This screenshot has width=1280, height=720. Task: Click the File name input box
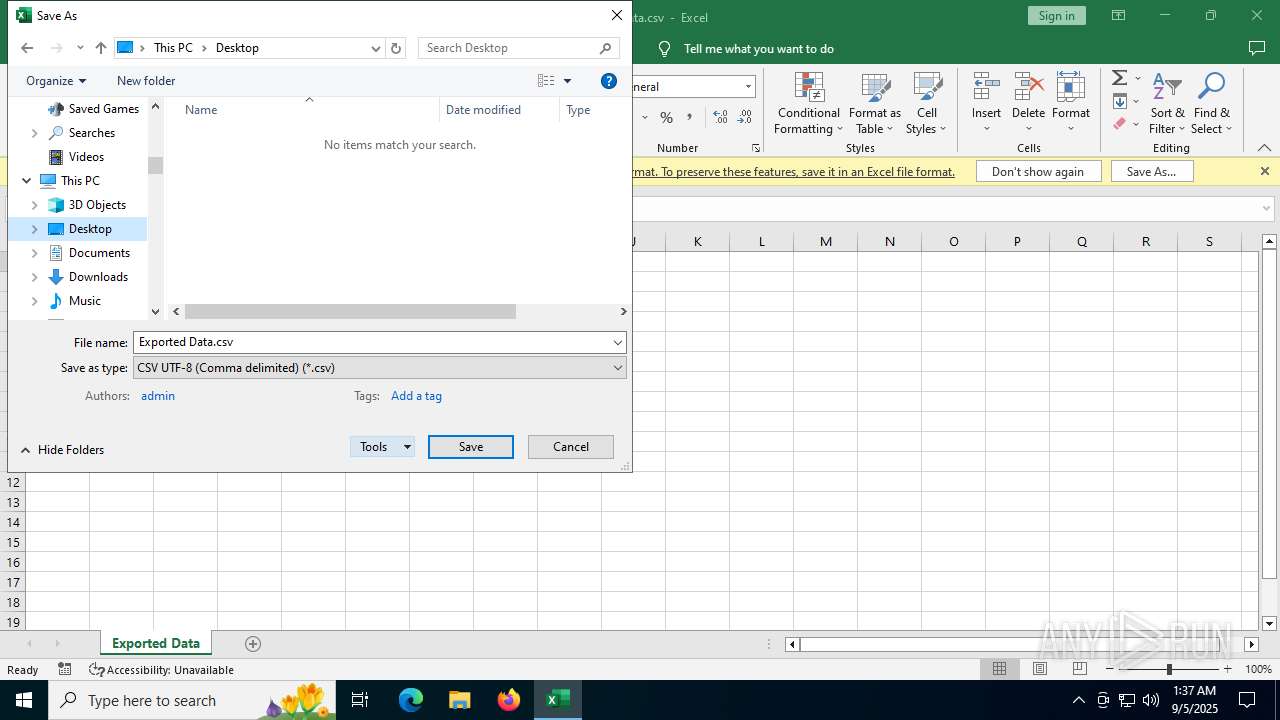372,342
